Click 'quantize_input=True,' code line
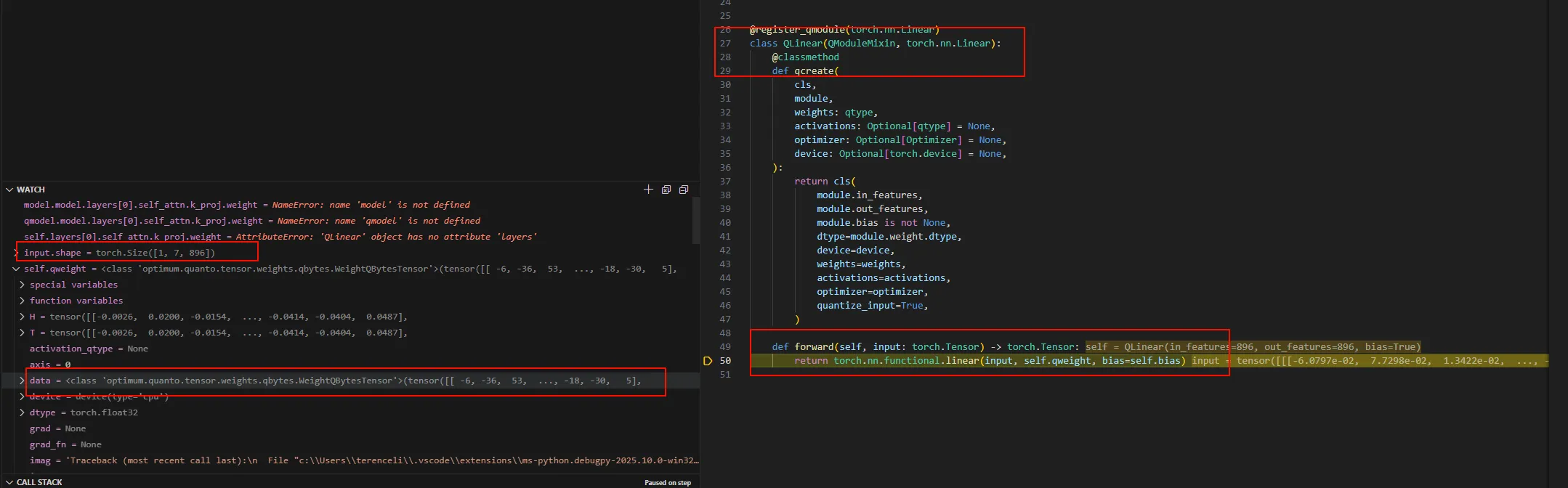Image resolution: width=1568 pixels, height=488 pixels. (873, 306)
